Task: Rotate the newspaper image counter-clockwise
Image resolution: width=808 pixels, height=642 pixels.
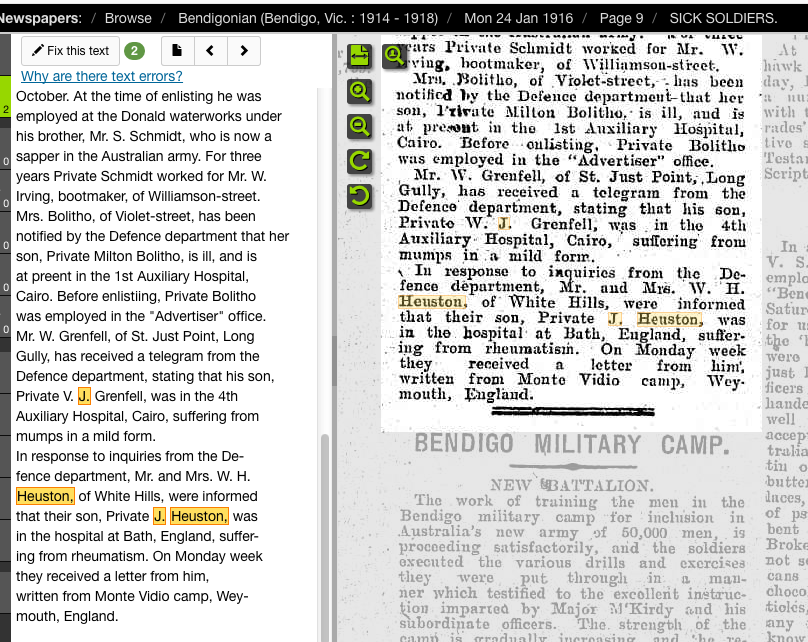Action: coord(359,196)
